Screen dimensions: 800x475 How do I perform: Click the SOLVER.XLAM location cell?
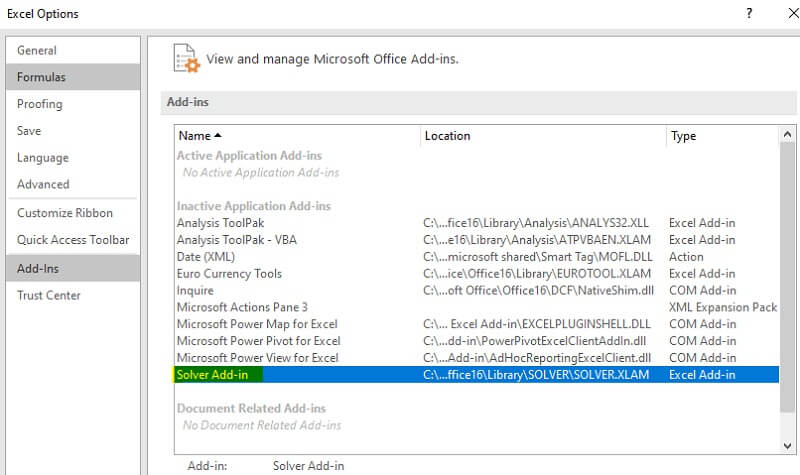coord(536,374)
